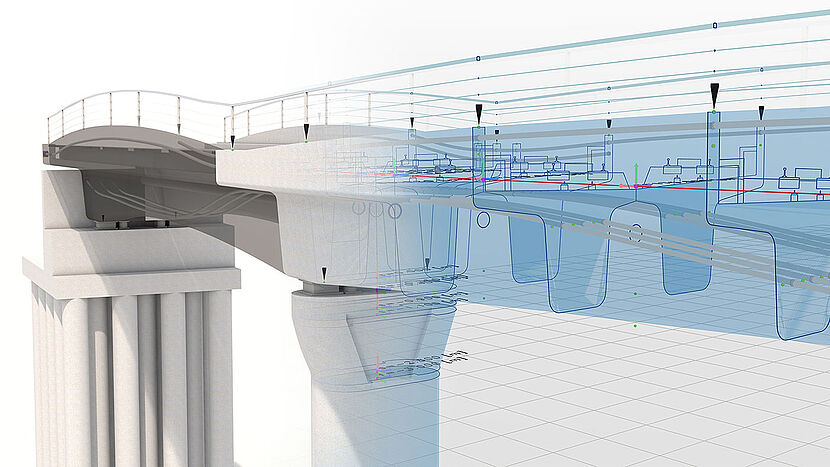830x467 pixels.
Task: Click the oval duct marker in middle cross-section
Action: [x=635, y=234]
